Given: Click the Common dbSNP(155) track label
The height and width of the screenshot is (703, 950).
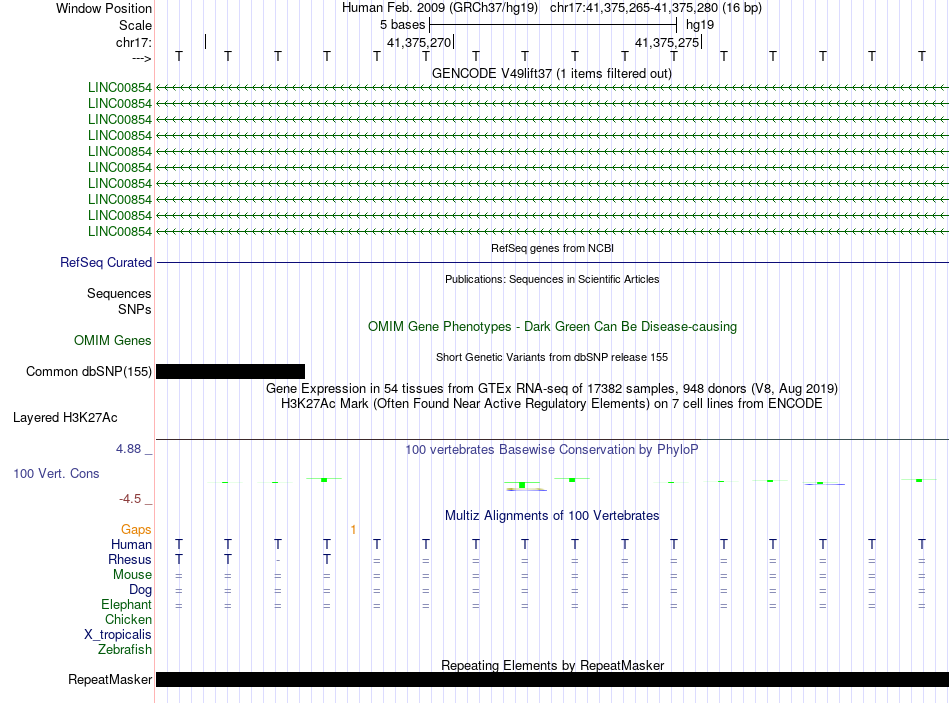Looking at the screenshot, I should pos(89,371).
